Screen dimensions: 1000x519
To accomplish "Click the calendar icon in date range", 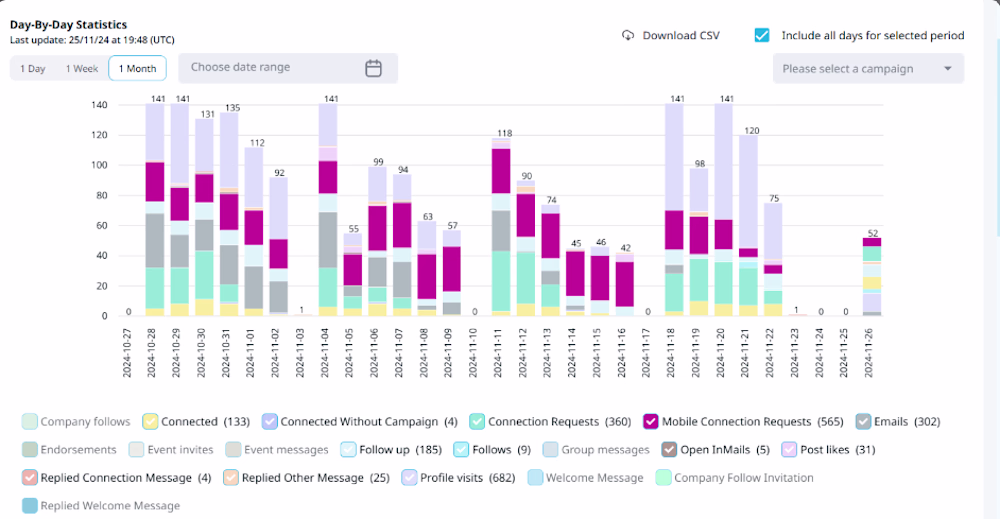I will pos(373,68).
